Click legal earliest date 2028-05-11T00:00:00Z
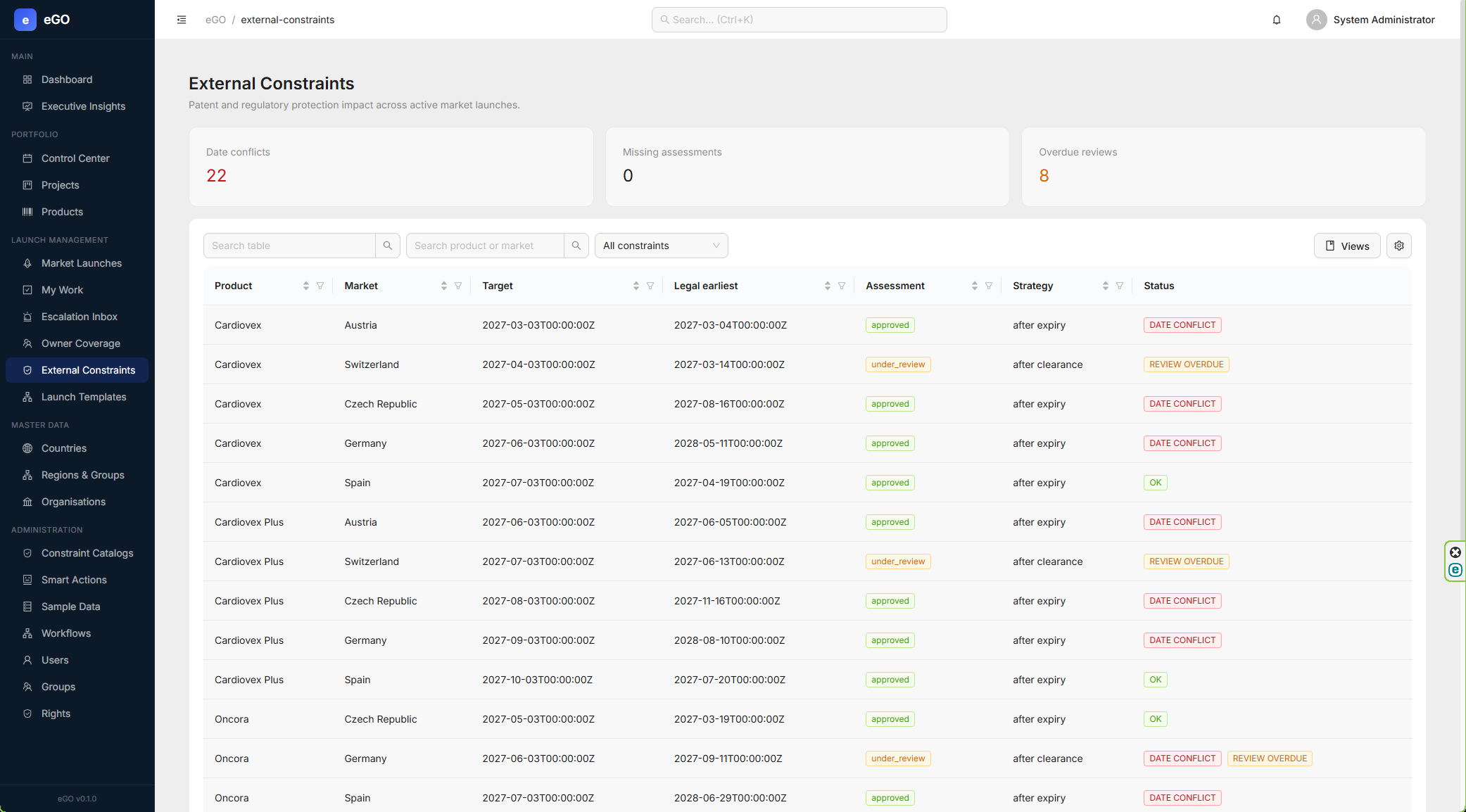This screenshot has height=812, width=1466. pyautogui.click(x=728, y=443)
